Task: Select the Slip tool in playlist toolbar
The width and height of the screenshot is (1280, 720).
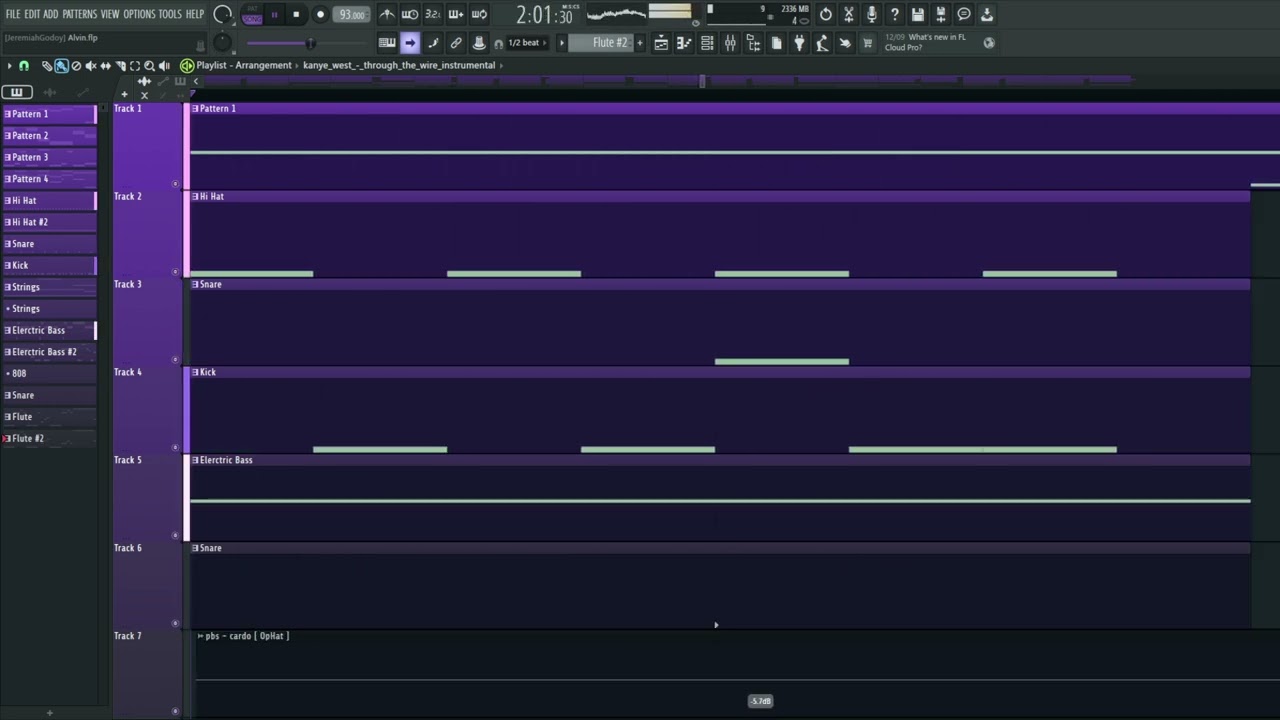Action: [105, 66]
